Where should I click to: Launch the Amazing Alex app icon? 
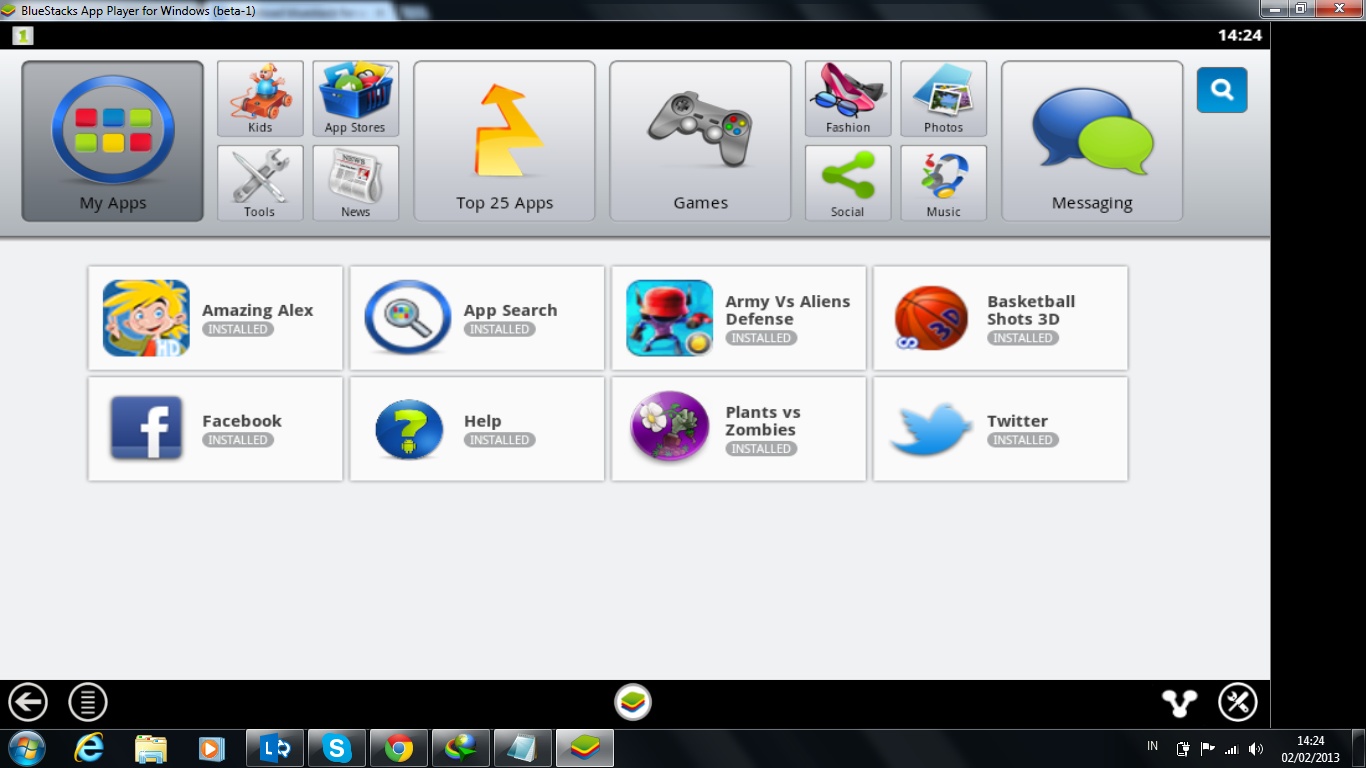coord(146,318)
